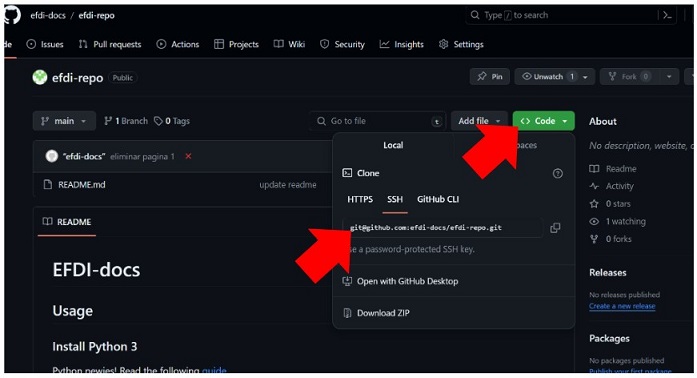Viewport: 697px width, 378px height.
Task: Click the README.md file icon
Action: click(48, 185)
